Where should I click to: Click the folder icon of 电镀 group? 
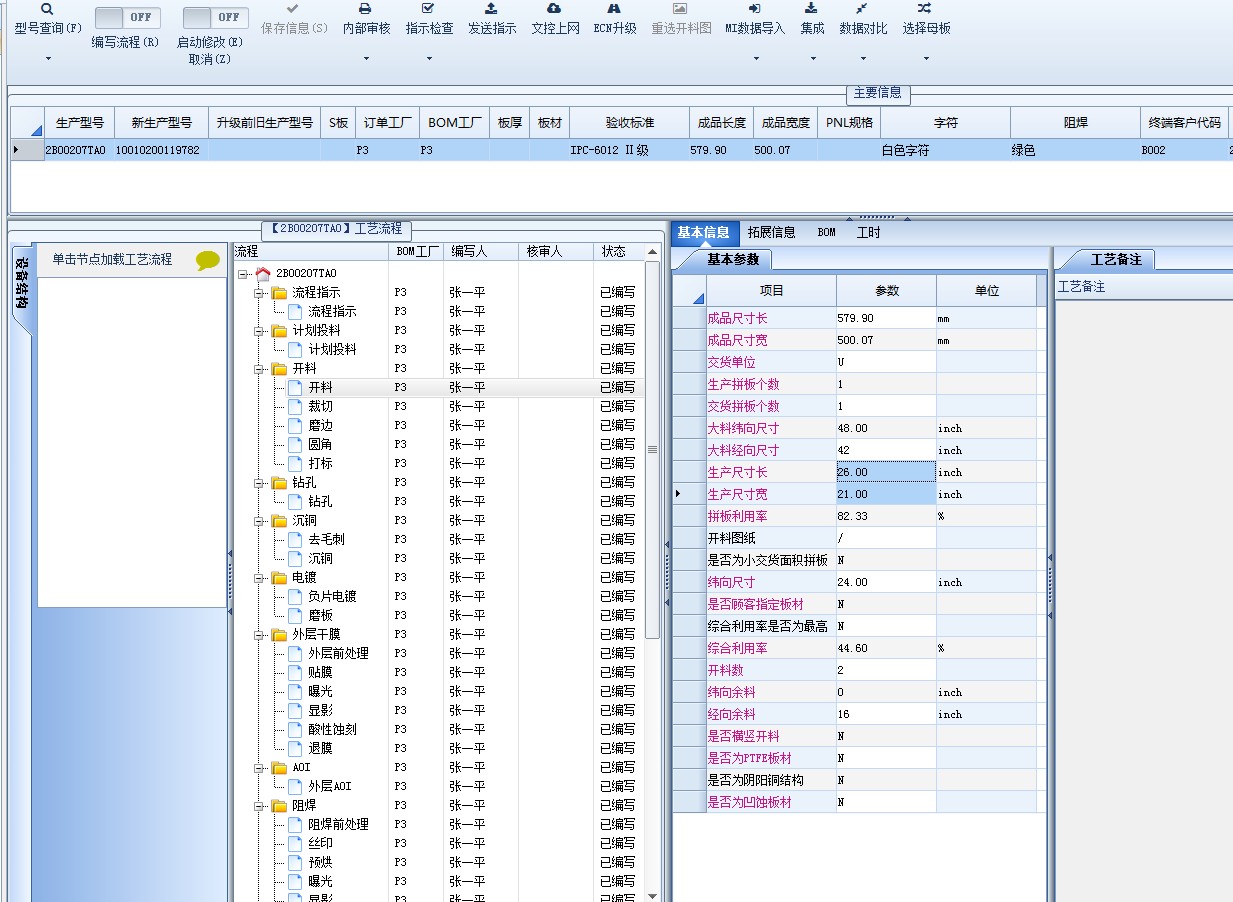pyautogui.click(x=279, y=578)
